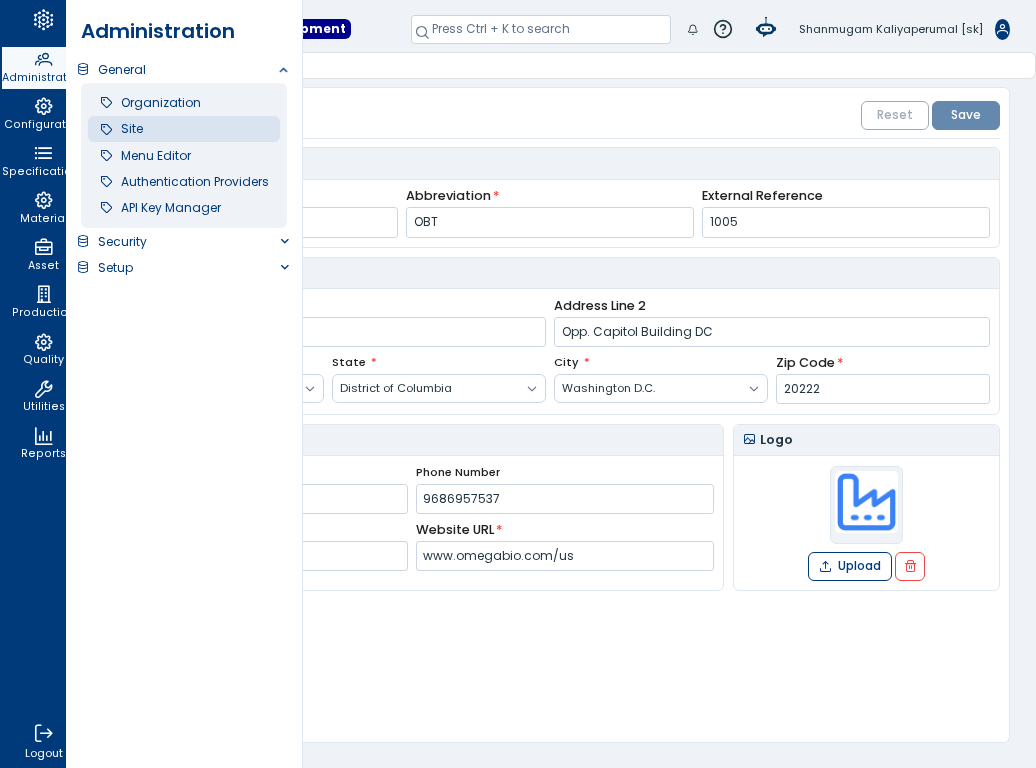Open notifications bell
The image size is (1036, 768).
coord(692,29)
